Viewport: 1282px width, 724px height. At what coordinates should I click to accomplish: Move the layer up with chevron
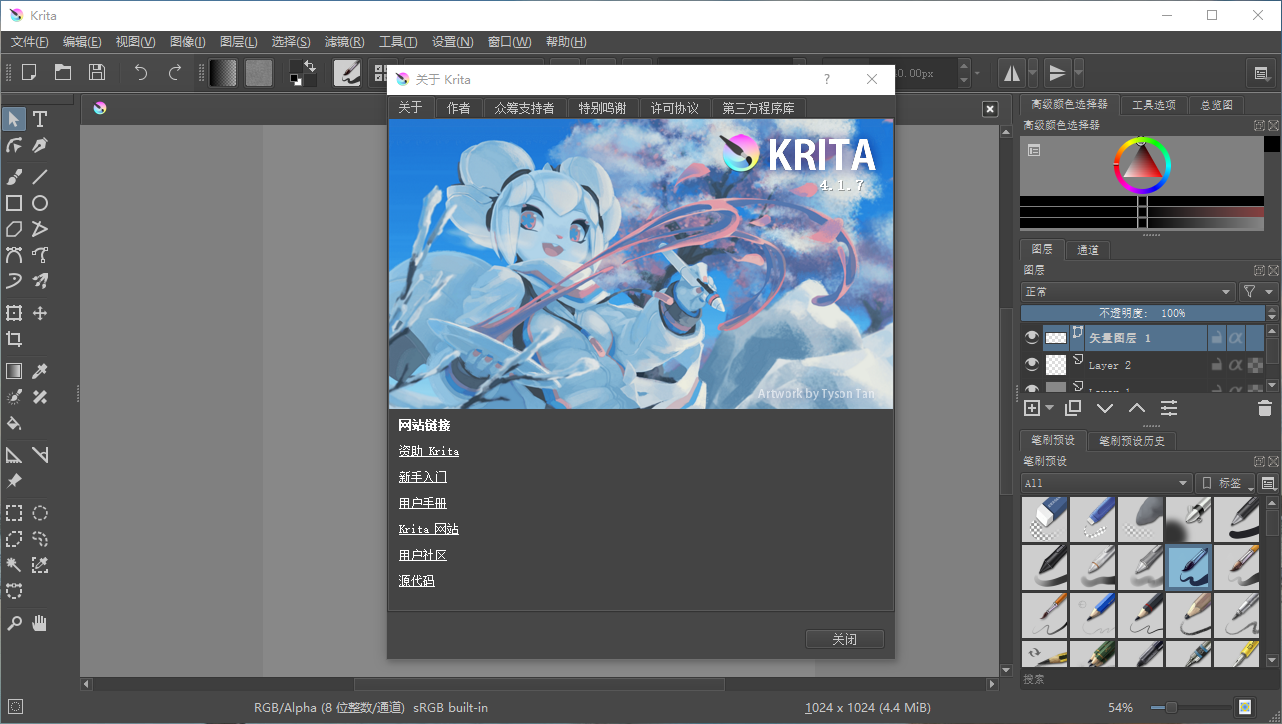click(x=1137, y=408)
